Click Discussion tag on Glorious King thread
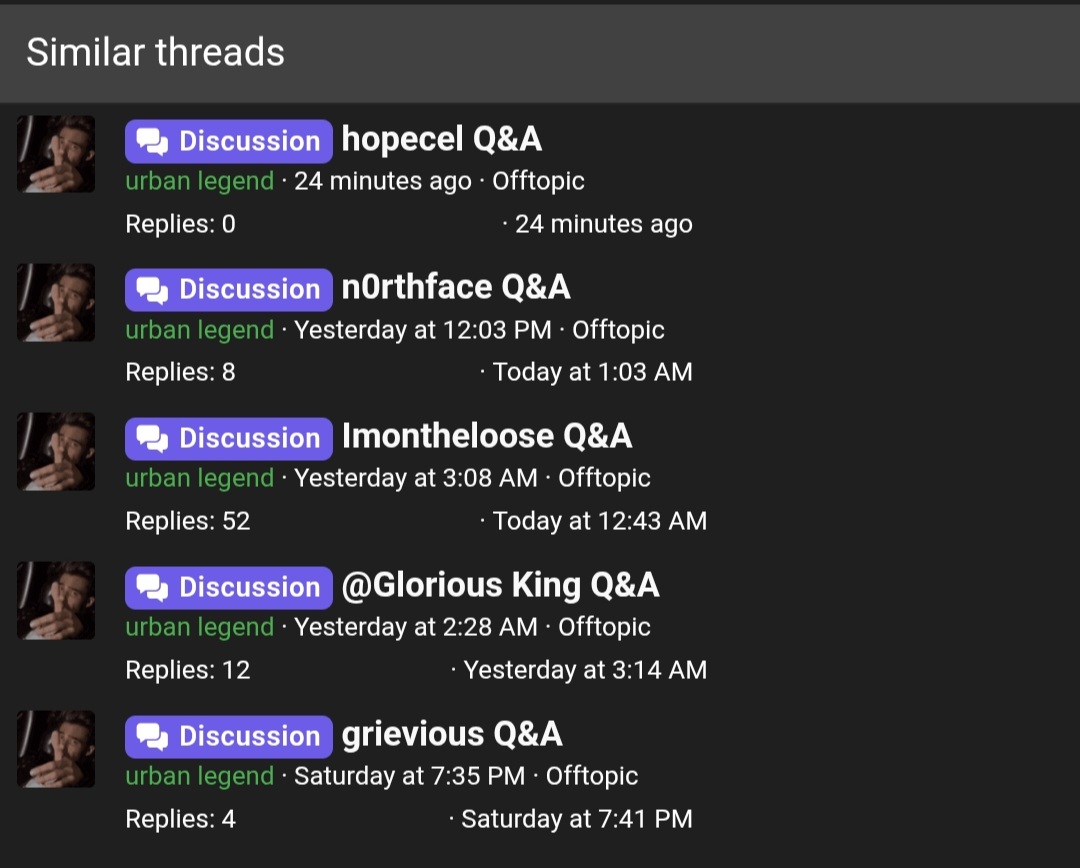Screen dimensions: 1080x868 click(x=229, y=587)
